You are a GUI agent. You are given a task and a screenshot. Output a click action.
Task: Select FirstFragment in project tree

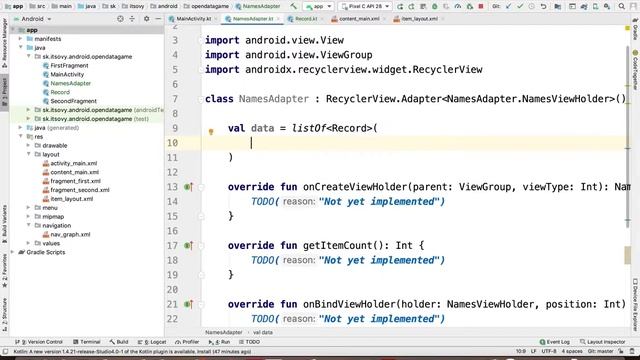pyautogui.click(x=69, y=66)
